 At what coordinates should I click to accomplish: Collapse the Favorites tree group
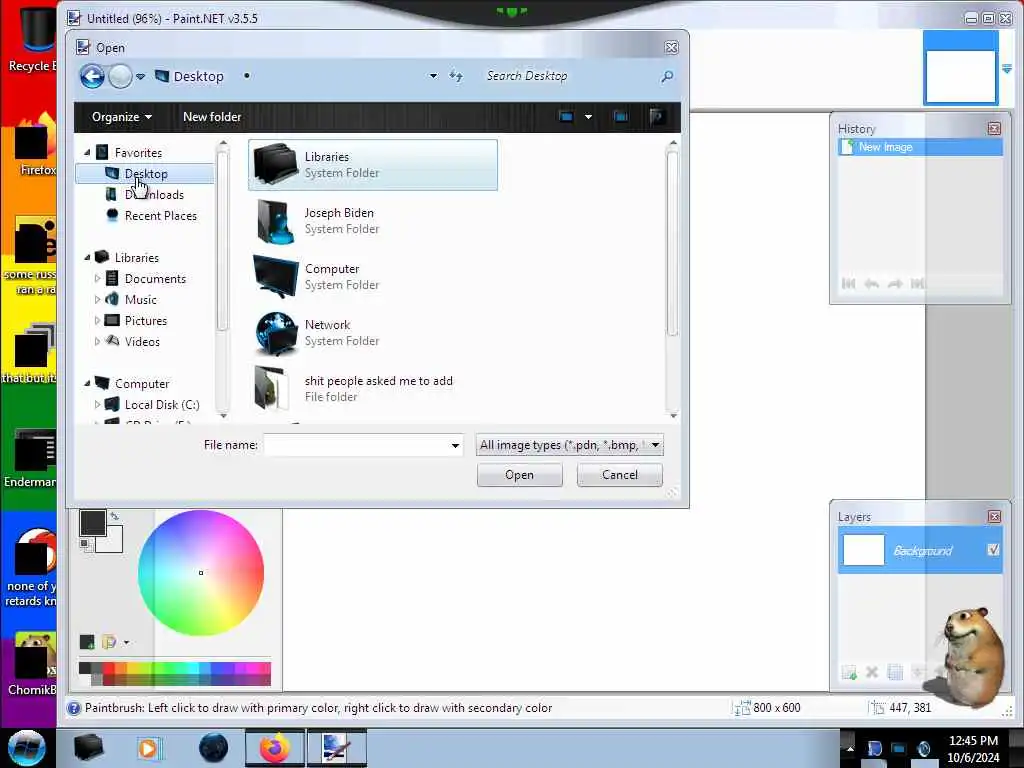point(87,152)
